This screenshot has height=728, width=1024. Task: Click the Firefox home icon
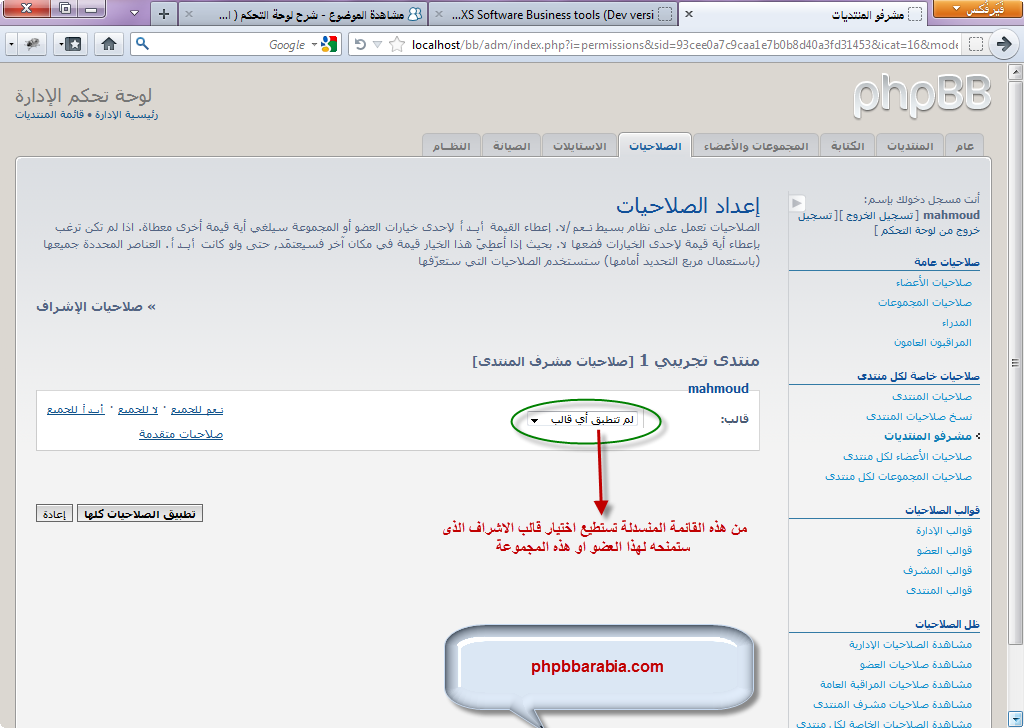(108, 44)
